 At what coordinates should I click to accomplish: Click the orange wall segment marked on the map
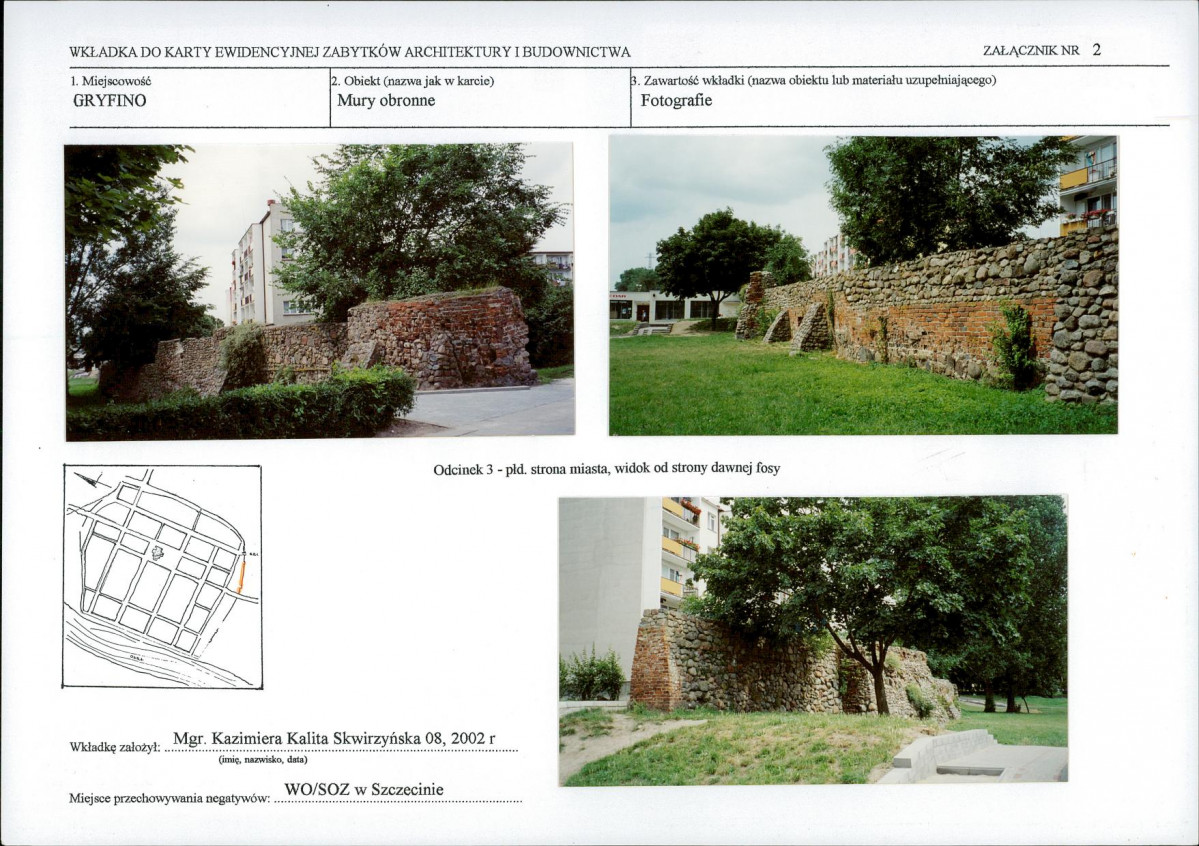click(x=241, y=576)
